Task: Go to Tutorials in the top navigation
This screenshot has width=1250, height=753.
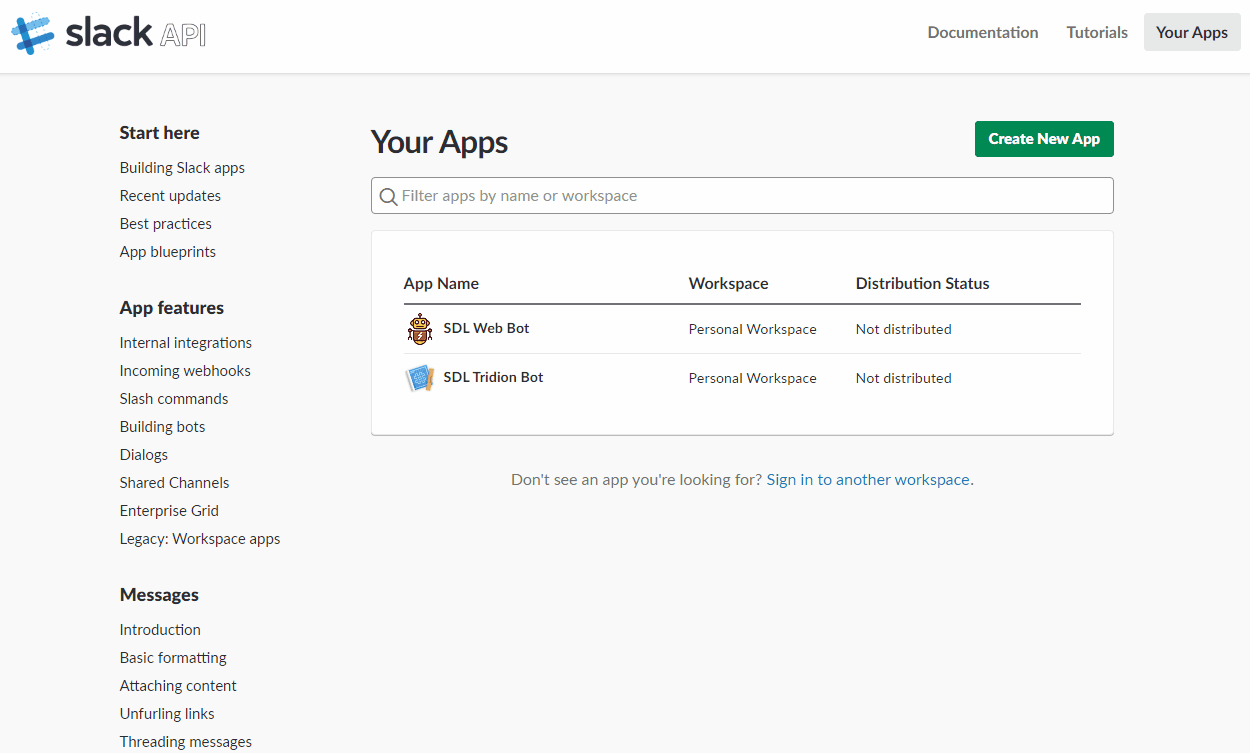Action: [x=1097, y=32]
